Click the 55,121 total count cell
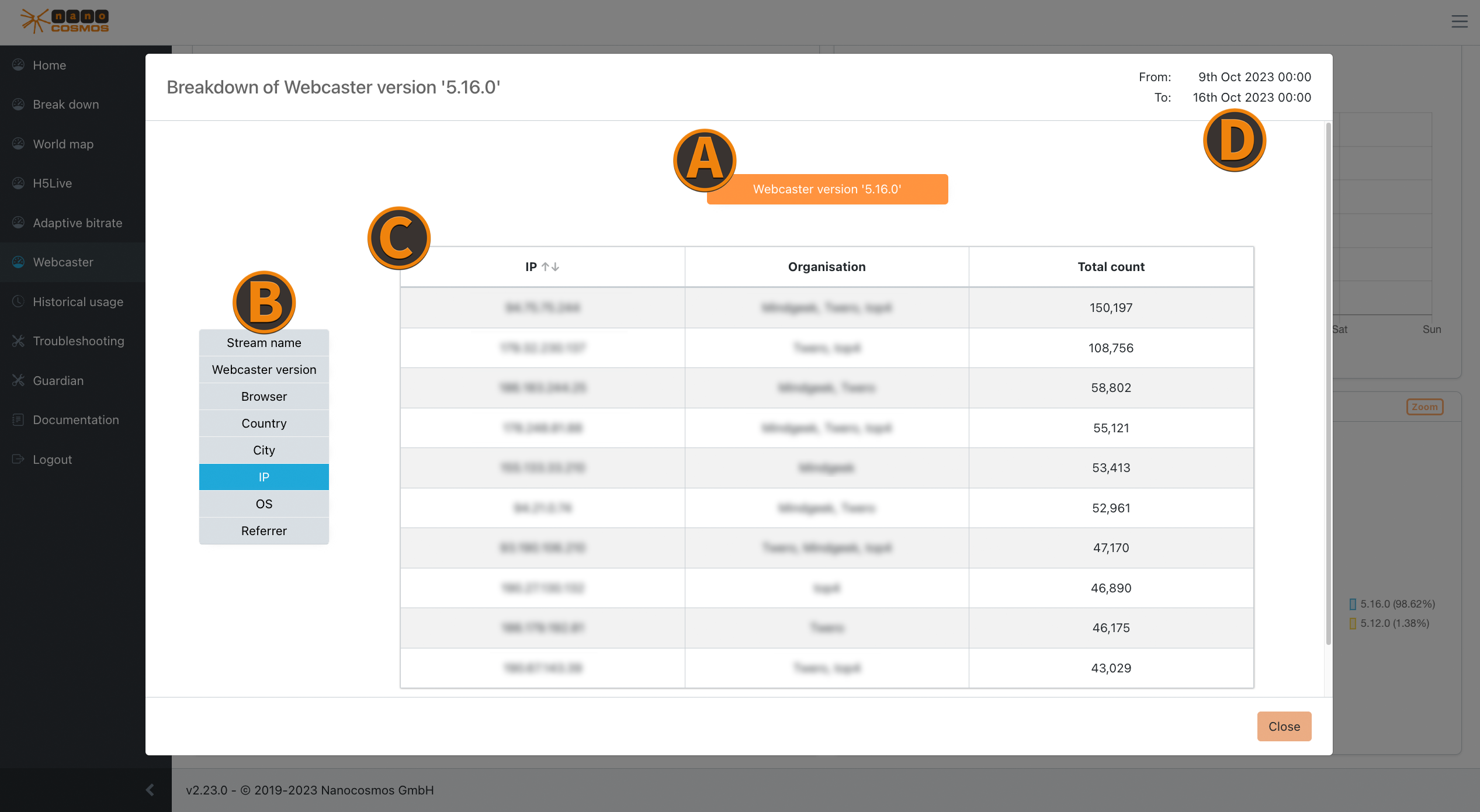The height and width of the screenshot is (812, 1480). click(1111, 428)
